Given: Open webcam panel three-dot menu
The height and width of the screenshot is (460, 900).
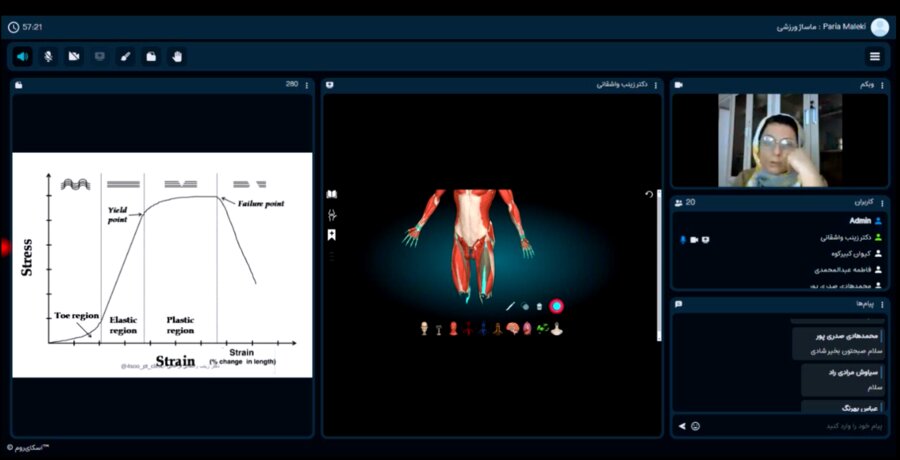Looking at the screenshot, I should (x=881, y=85).
